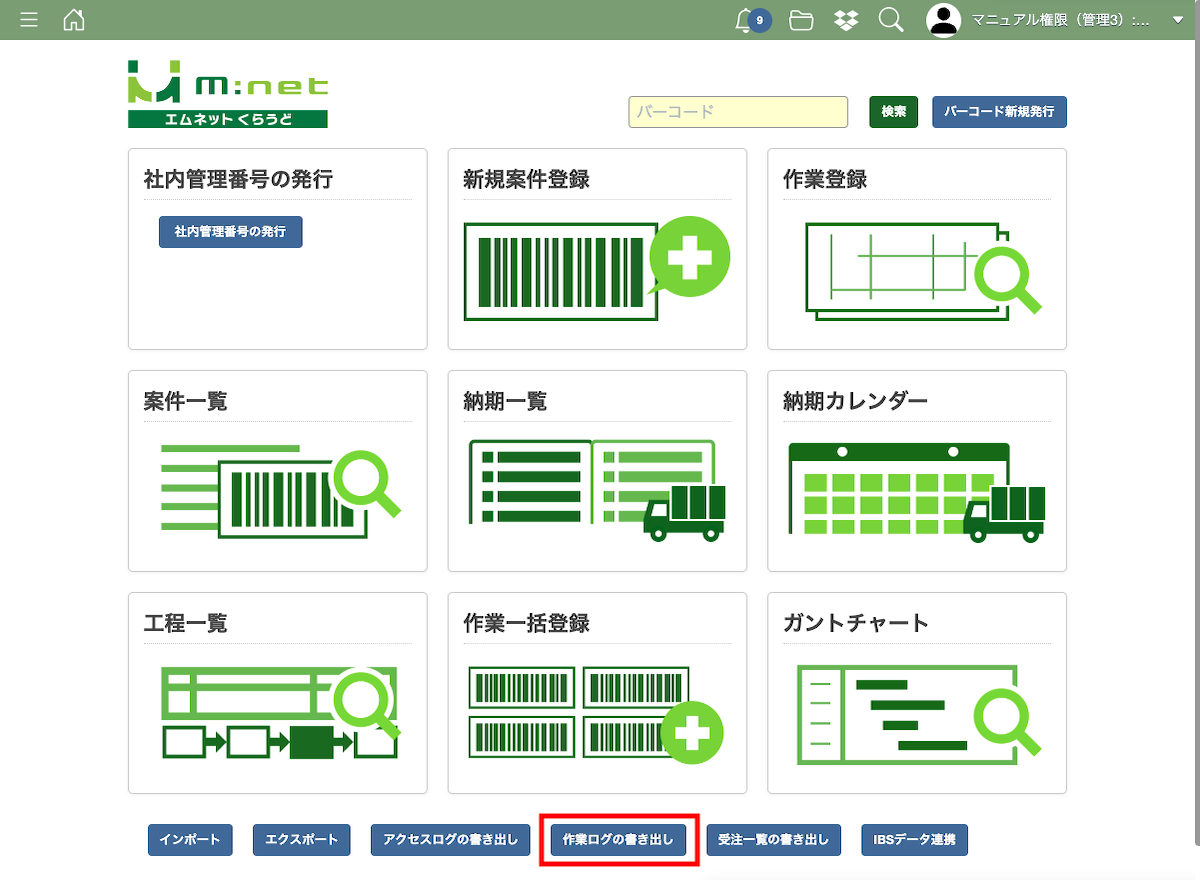Click 社内管理番号の発行 button
1200x880 pixels.
point(230,231)
